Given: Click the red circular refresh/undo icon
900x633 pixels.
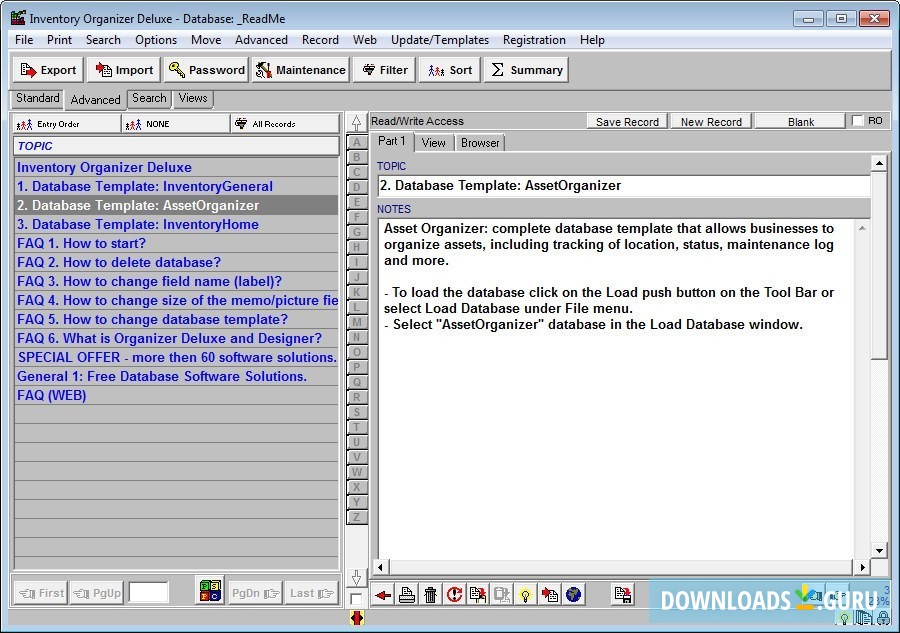Looking at the screenshot, I should point(454,595).
